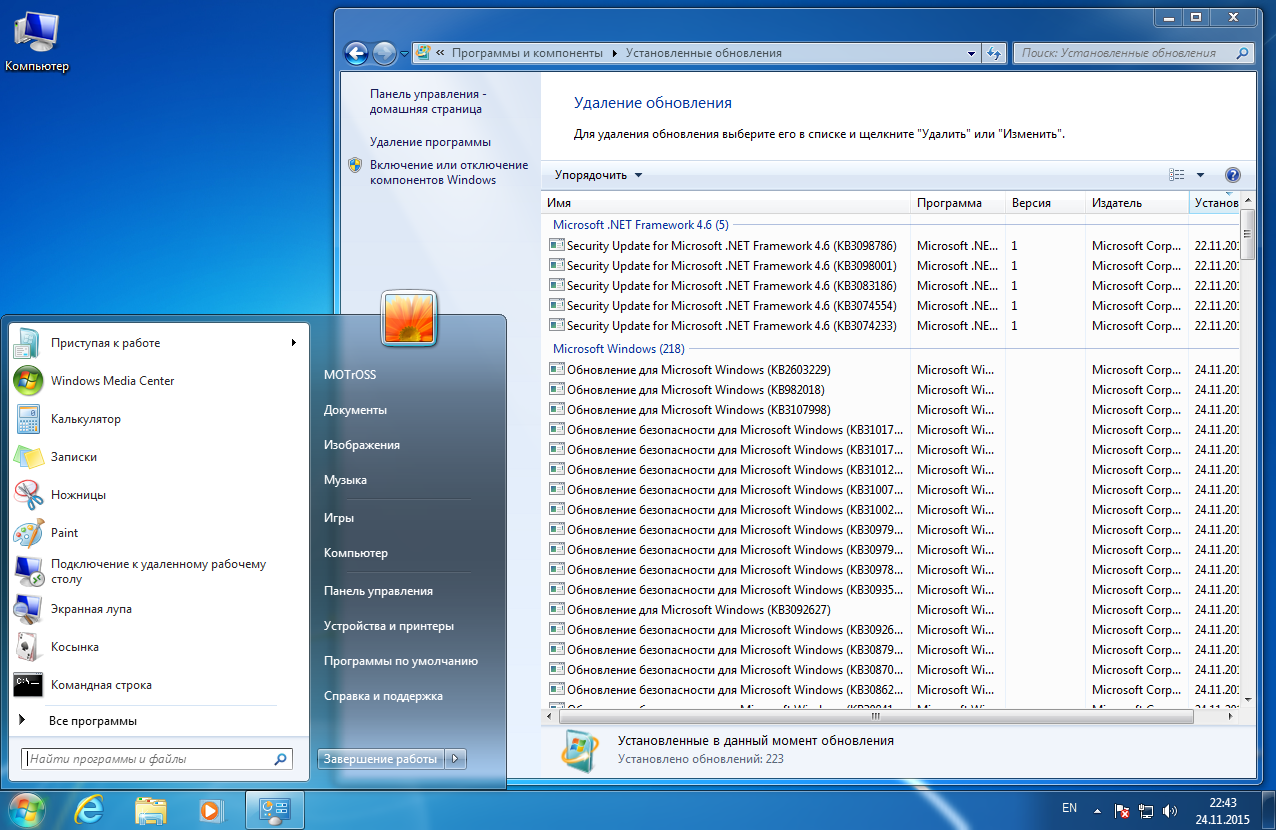Open address bar history dropdown
Viewport: 1276px width, 830px height.
972,53
